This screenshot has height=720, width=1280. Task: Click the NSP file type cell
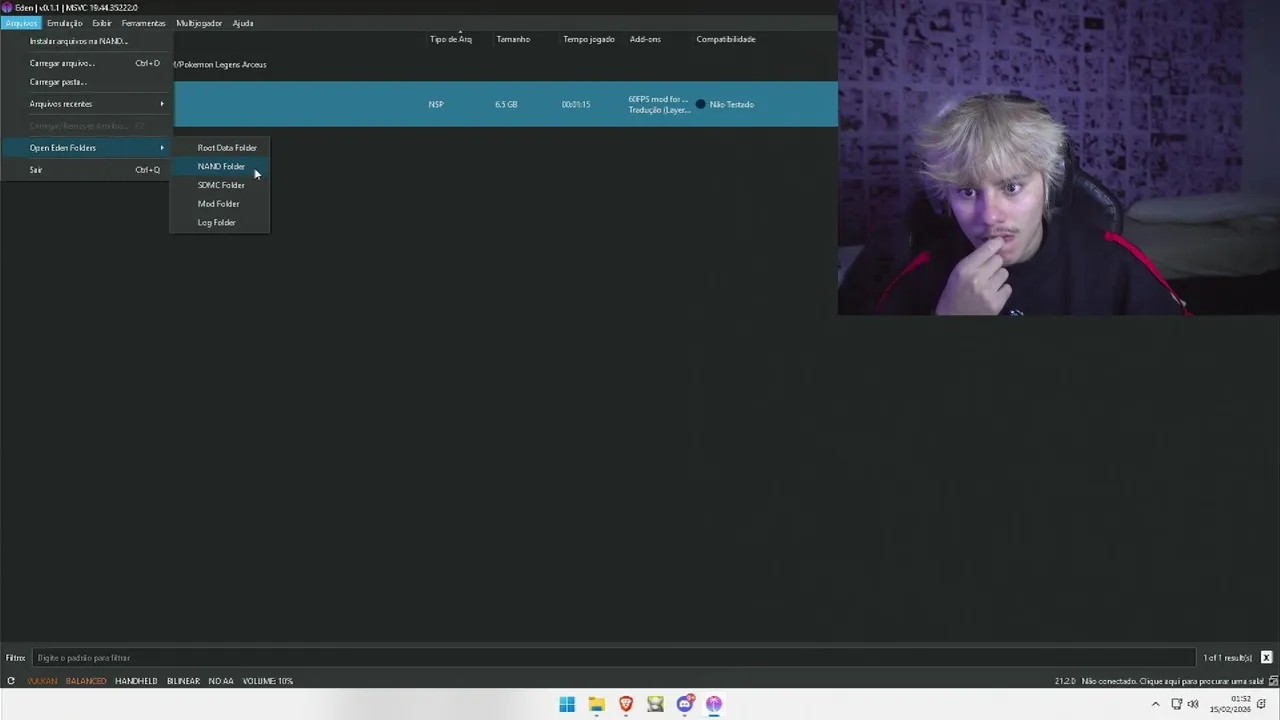click(x=436, y=104)
